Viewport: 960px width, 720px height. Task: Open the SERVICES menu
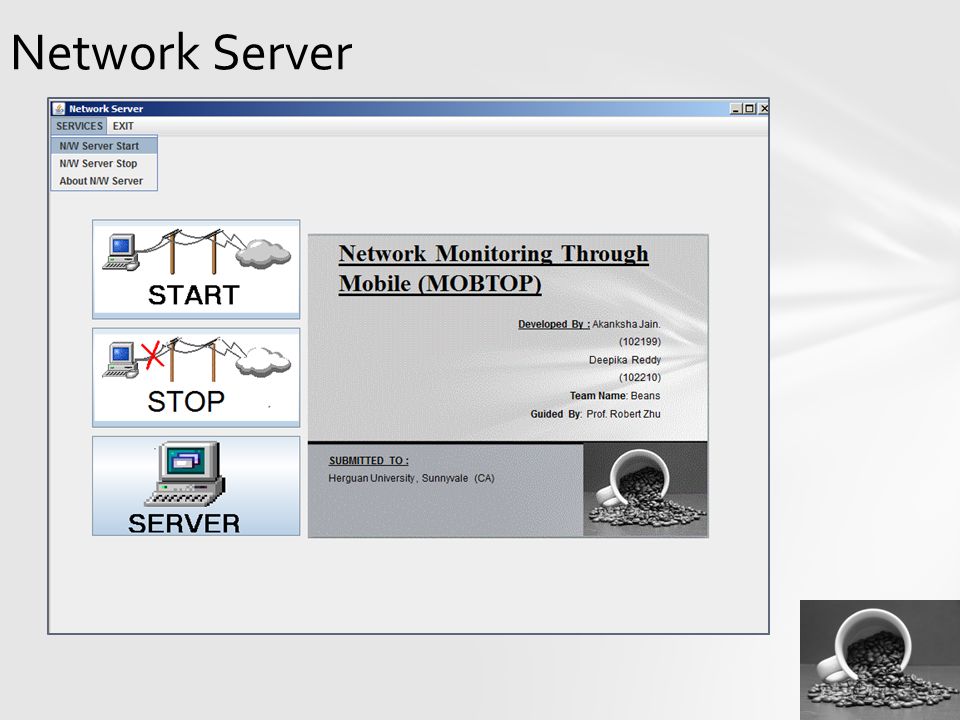79,126
